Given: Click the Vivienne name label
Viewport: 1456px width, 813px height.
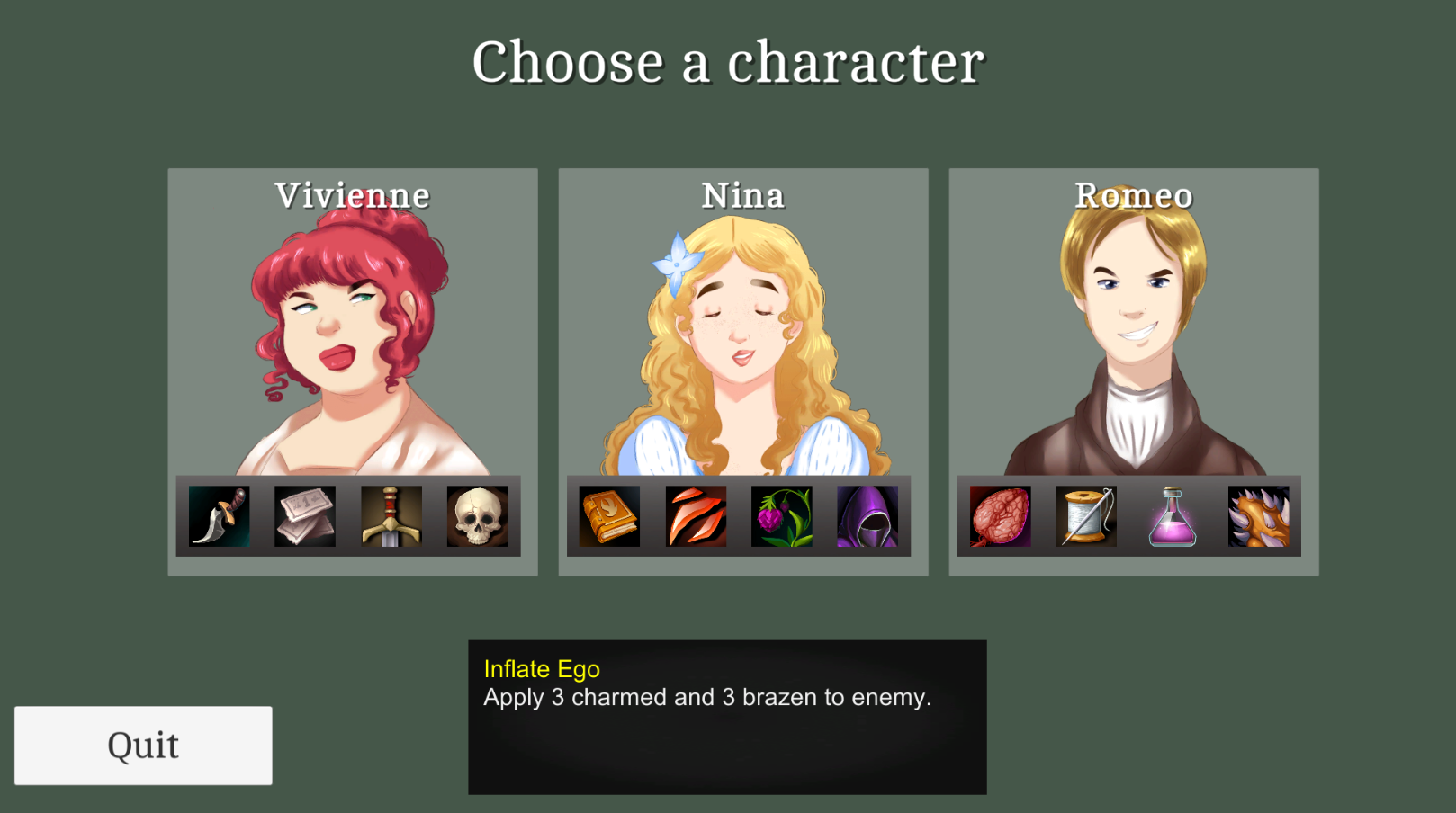Looking at the screenshot, I should [x=353, y=195].
